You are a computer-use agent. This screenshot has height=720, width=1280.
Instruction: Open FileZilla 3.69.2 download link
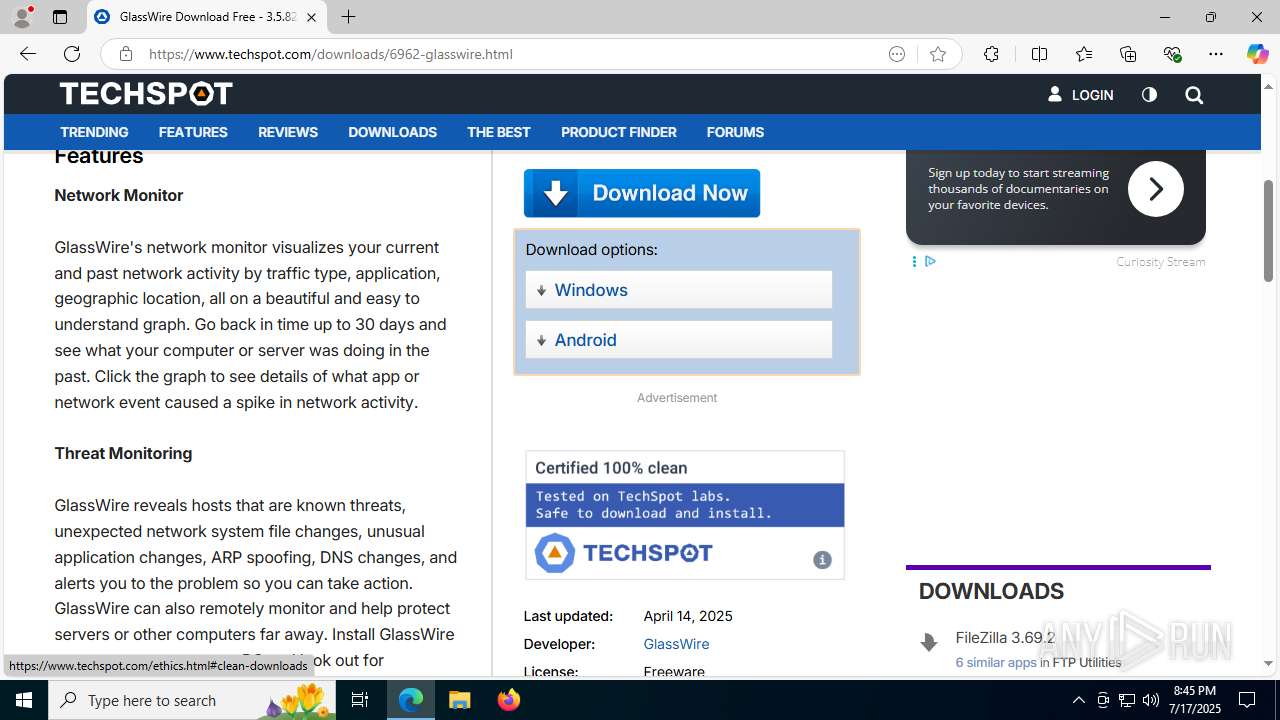(1005, 638)
